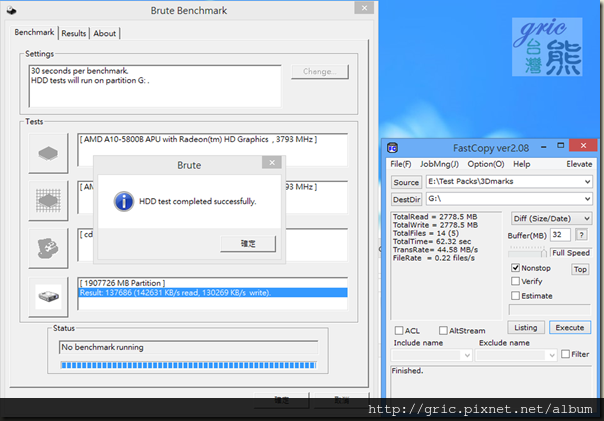Switch to the Benchmark tab

click(x=34, y=32)
